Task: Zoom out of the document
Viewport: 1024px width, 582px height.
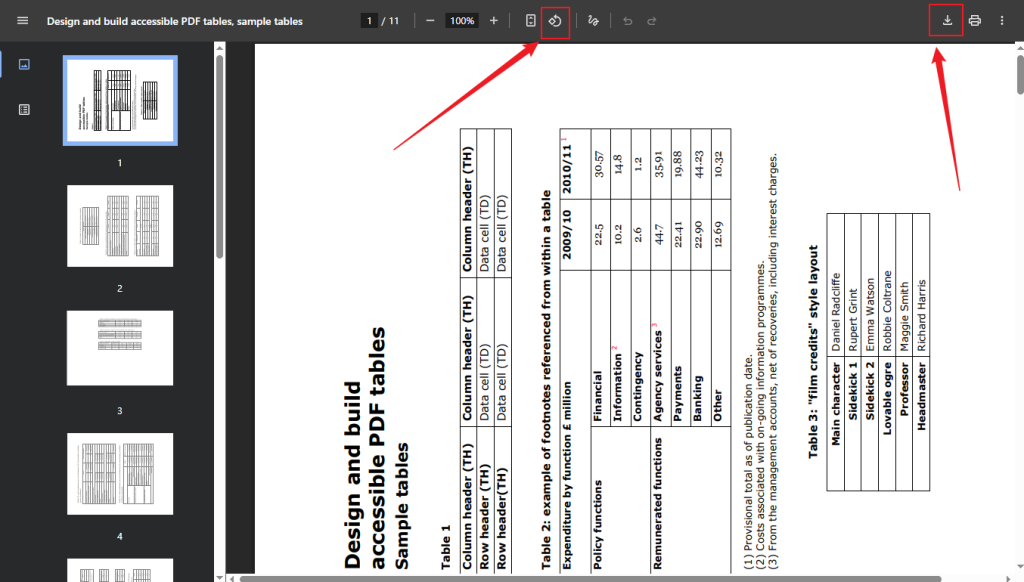Action: 429,20
